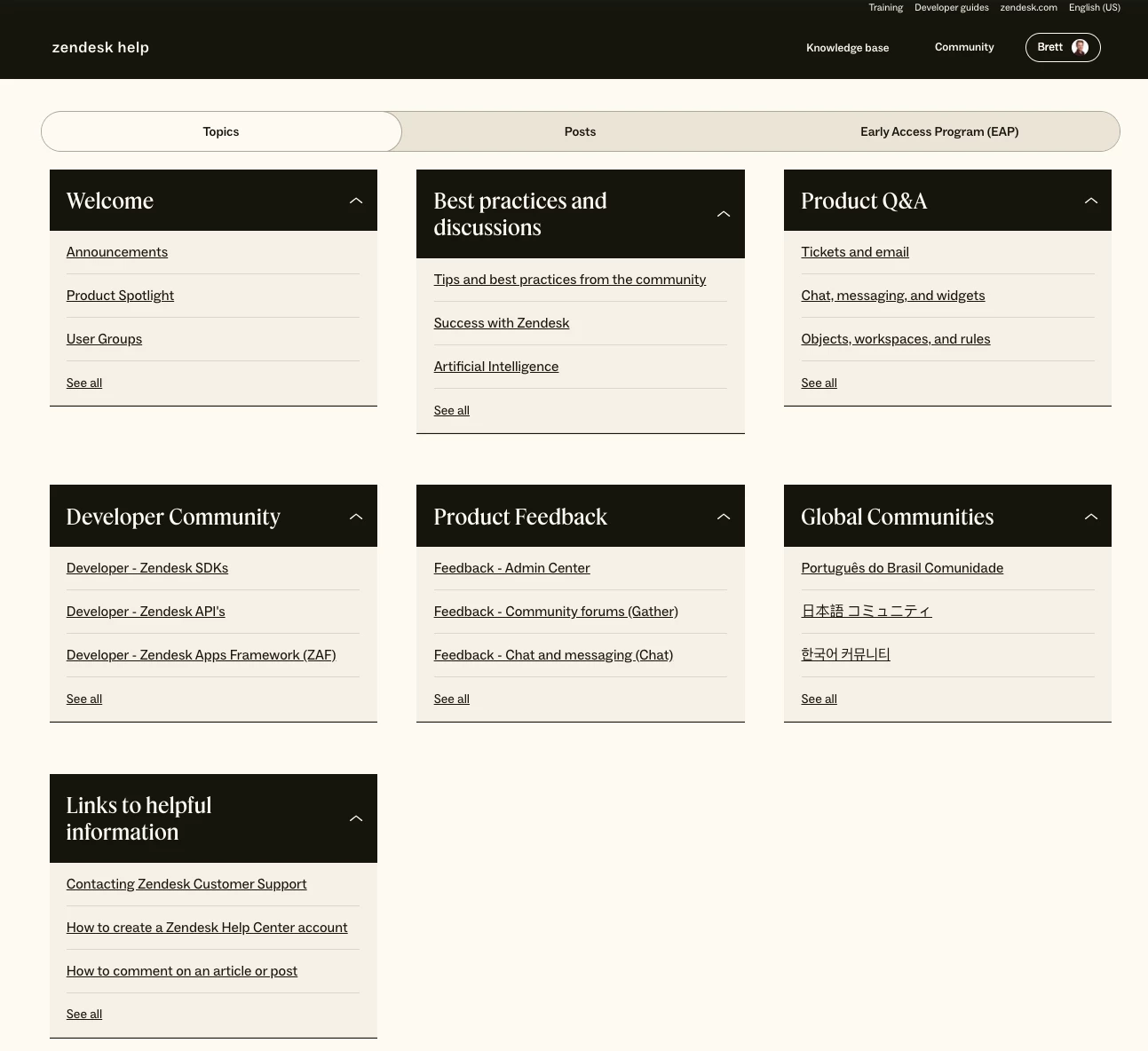Go to Training link
The height and width of the screenshot is (1051, 1148).
tap(885, 7)
